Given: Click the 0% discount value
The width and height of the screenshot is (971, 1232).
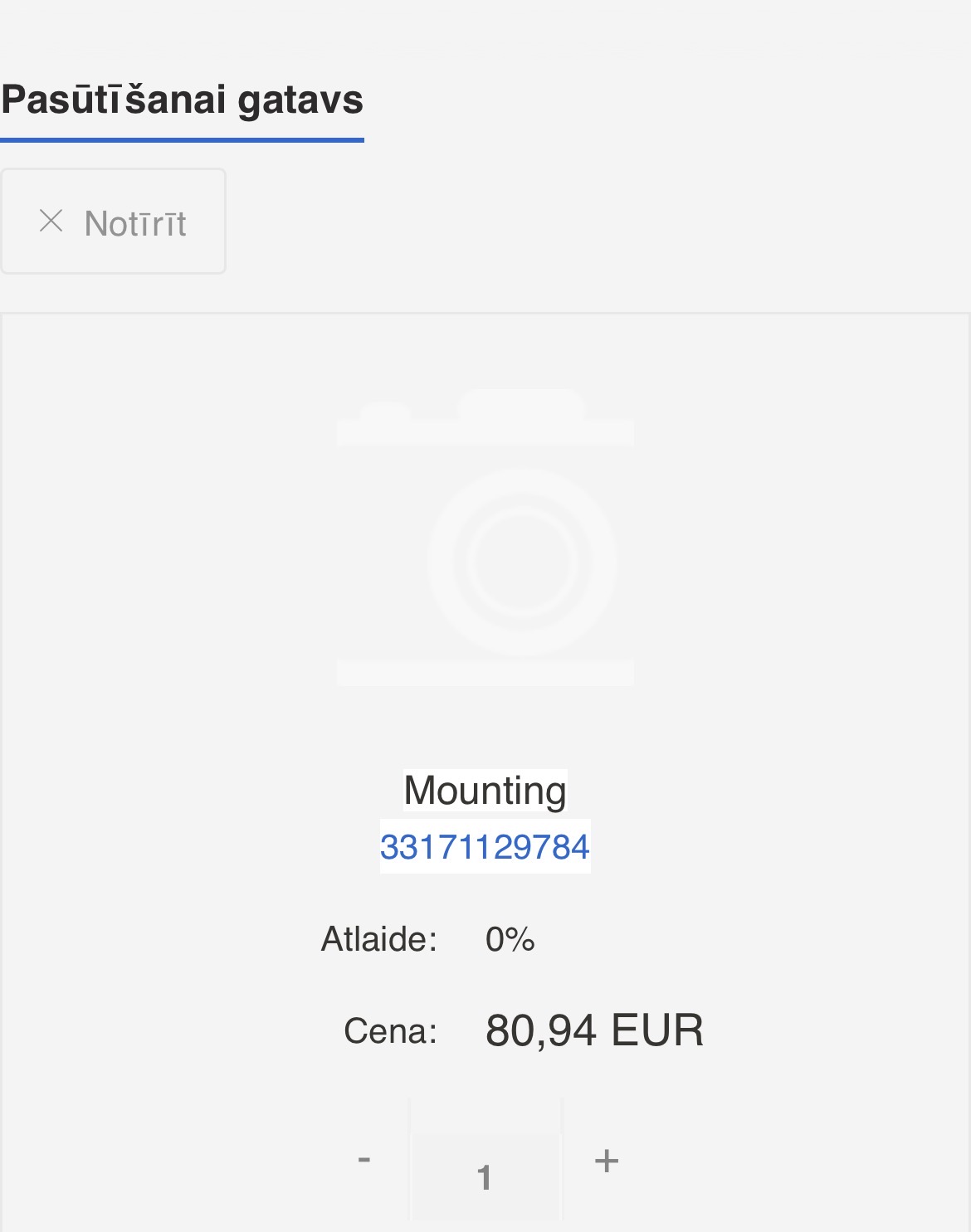Looking at the screenshot, I should tap(510, 939).
